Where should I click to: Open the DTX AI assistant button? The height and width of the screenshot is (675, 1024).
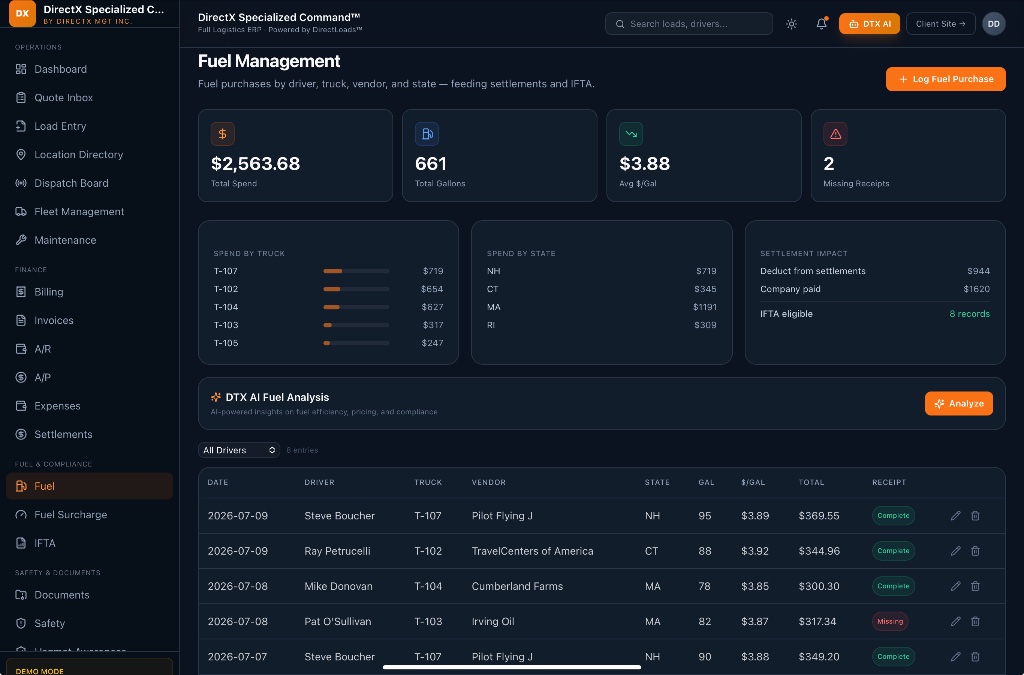coord(869,24)
